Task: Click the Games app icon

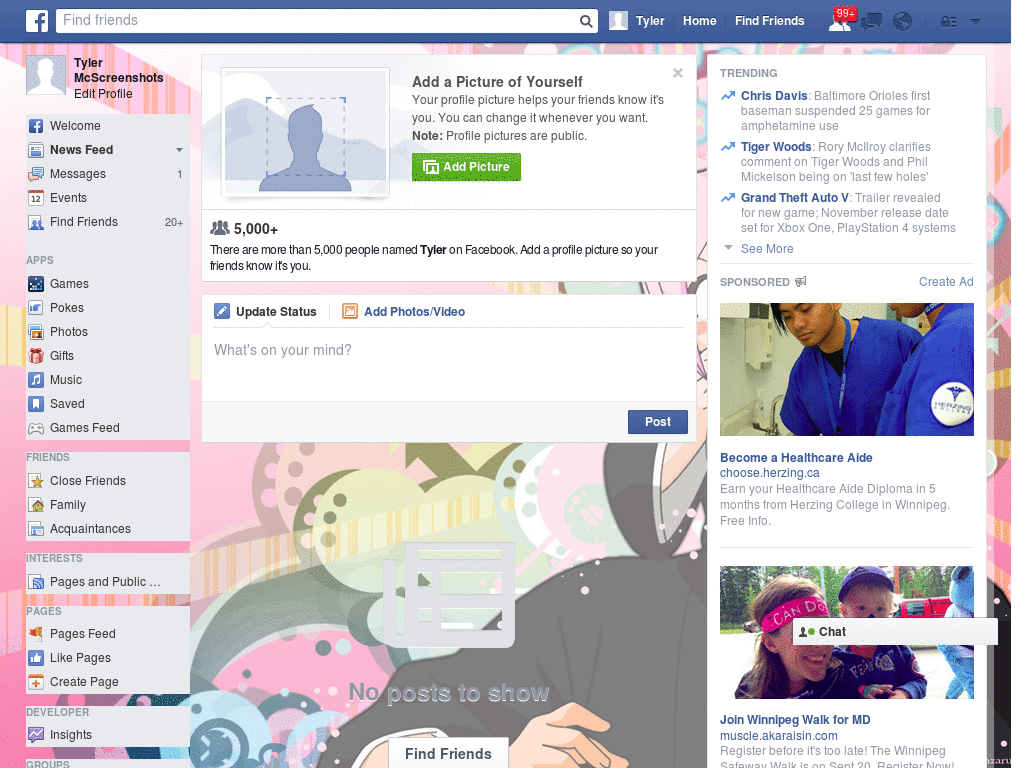Action: (x=36, y=284)
